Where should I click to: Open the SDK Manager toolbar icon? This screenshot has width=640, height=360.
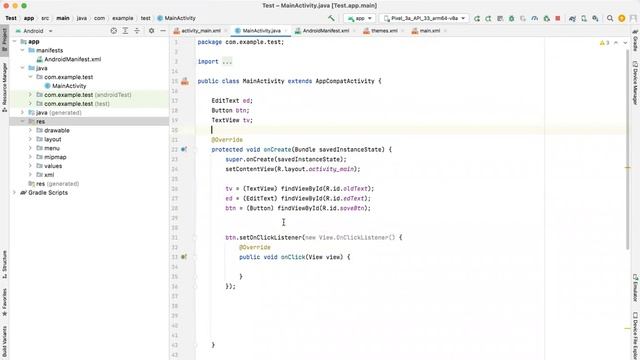(596, 18)
